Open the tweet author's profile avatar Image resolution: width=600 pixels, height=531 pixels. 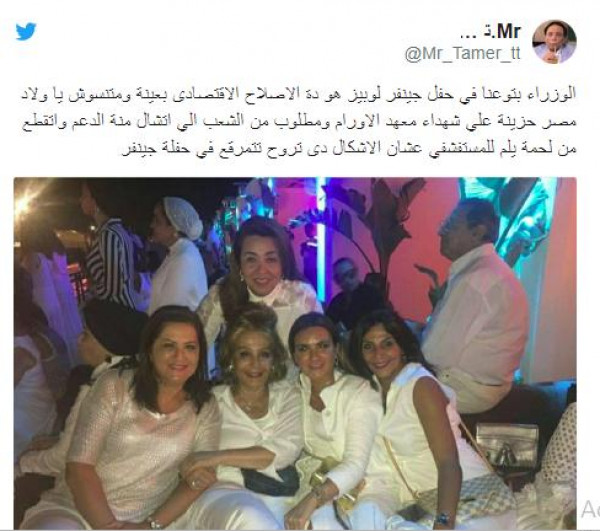pyautogui.click(x=554, y=41)
